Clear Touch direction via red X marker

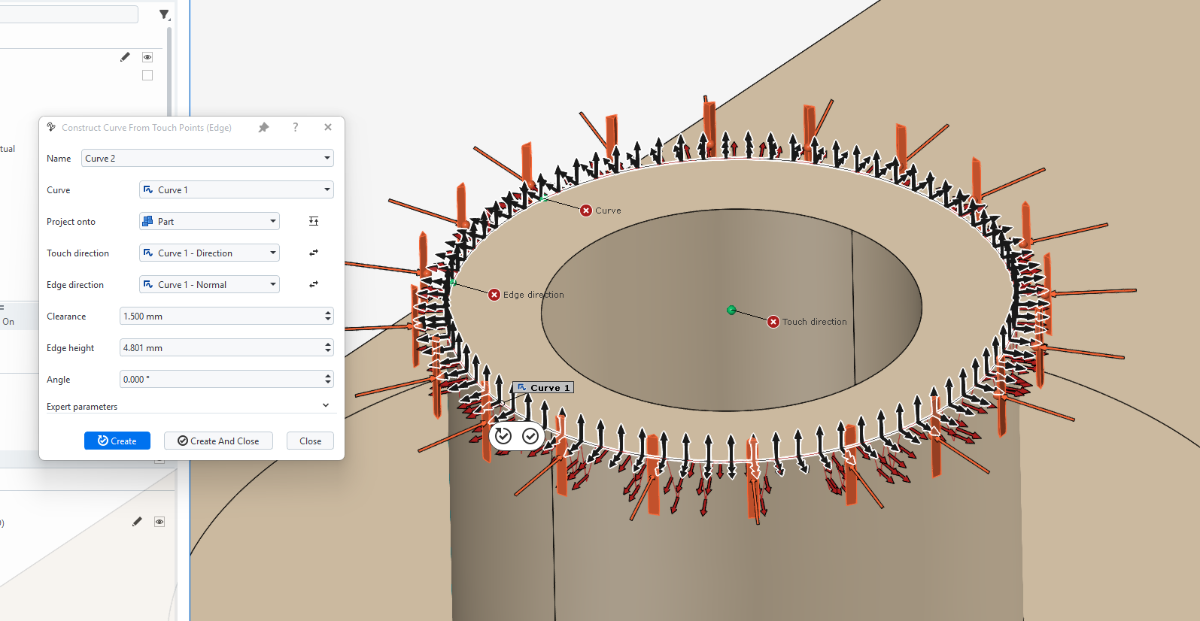(x=773, y=322)
